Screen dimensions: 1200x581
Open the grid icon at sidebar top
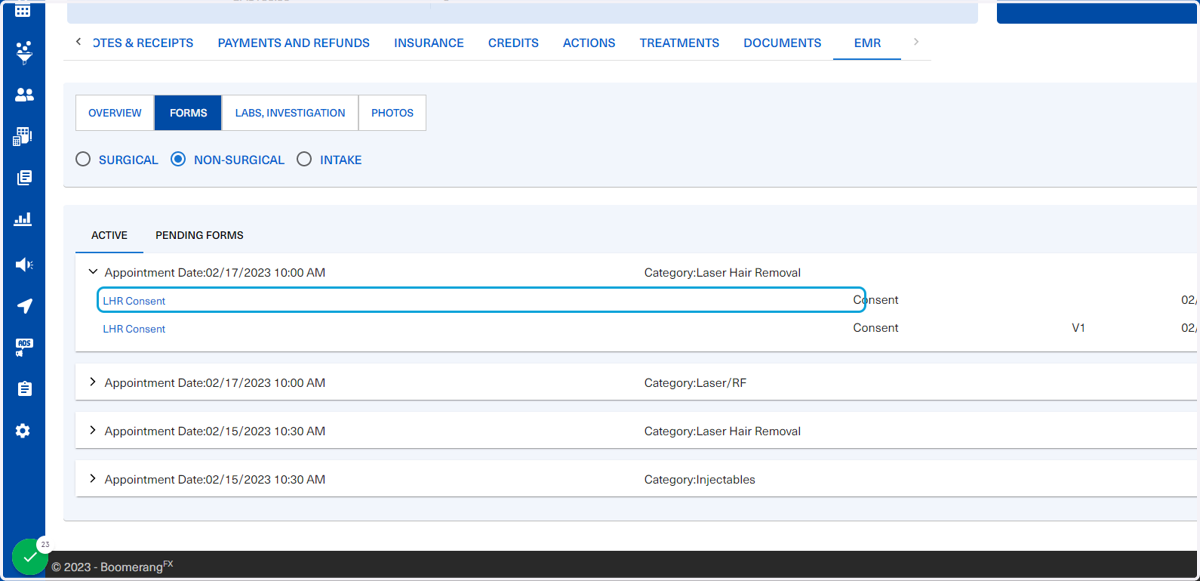coord(23,11)
